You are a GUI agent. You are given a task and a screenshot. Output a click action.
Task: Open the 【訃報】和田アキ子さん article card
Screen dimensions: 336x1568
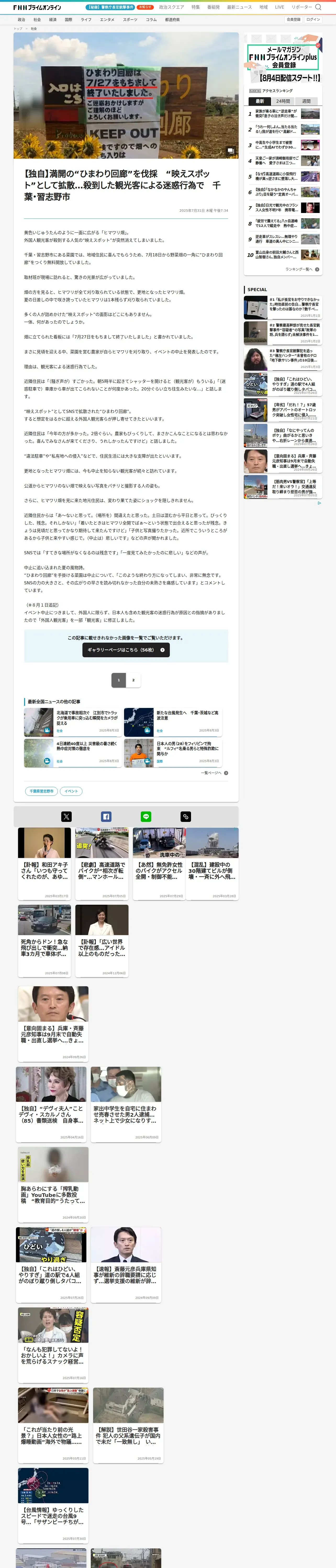[44, 864]
